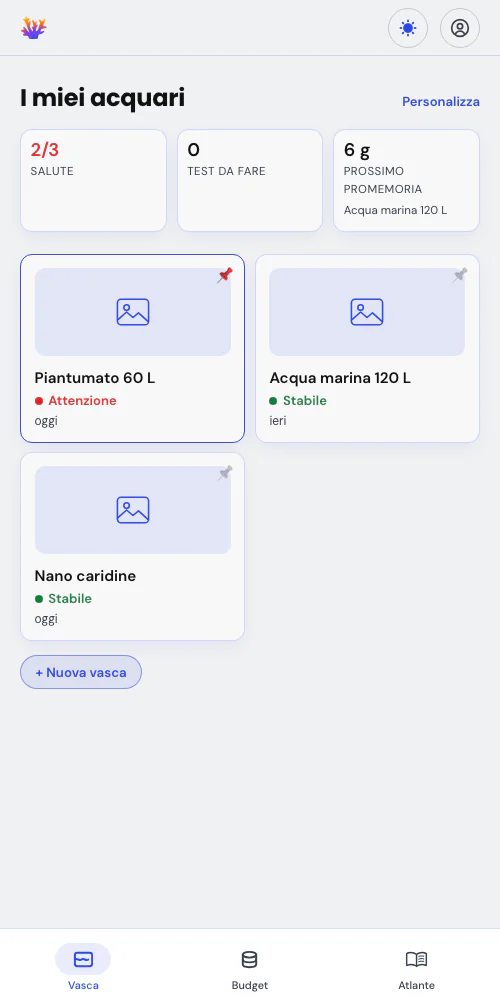Add a tank with Nuova vasca button
500x1000 pixels.
[x=81, y=672]
